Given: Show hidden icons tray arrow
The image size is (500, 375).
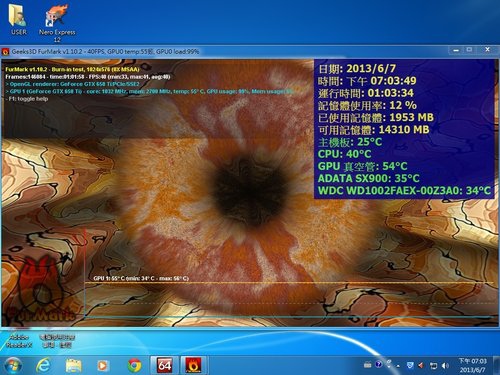Looking at the screenshot, I should [x=398, y=366].
